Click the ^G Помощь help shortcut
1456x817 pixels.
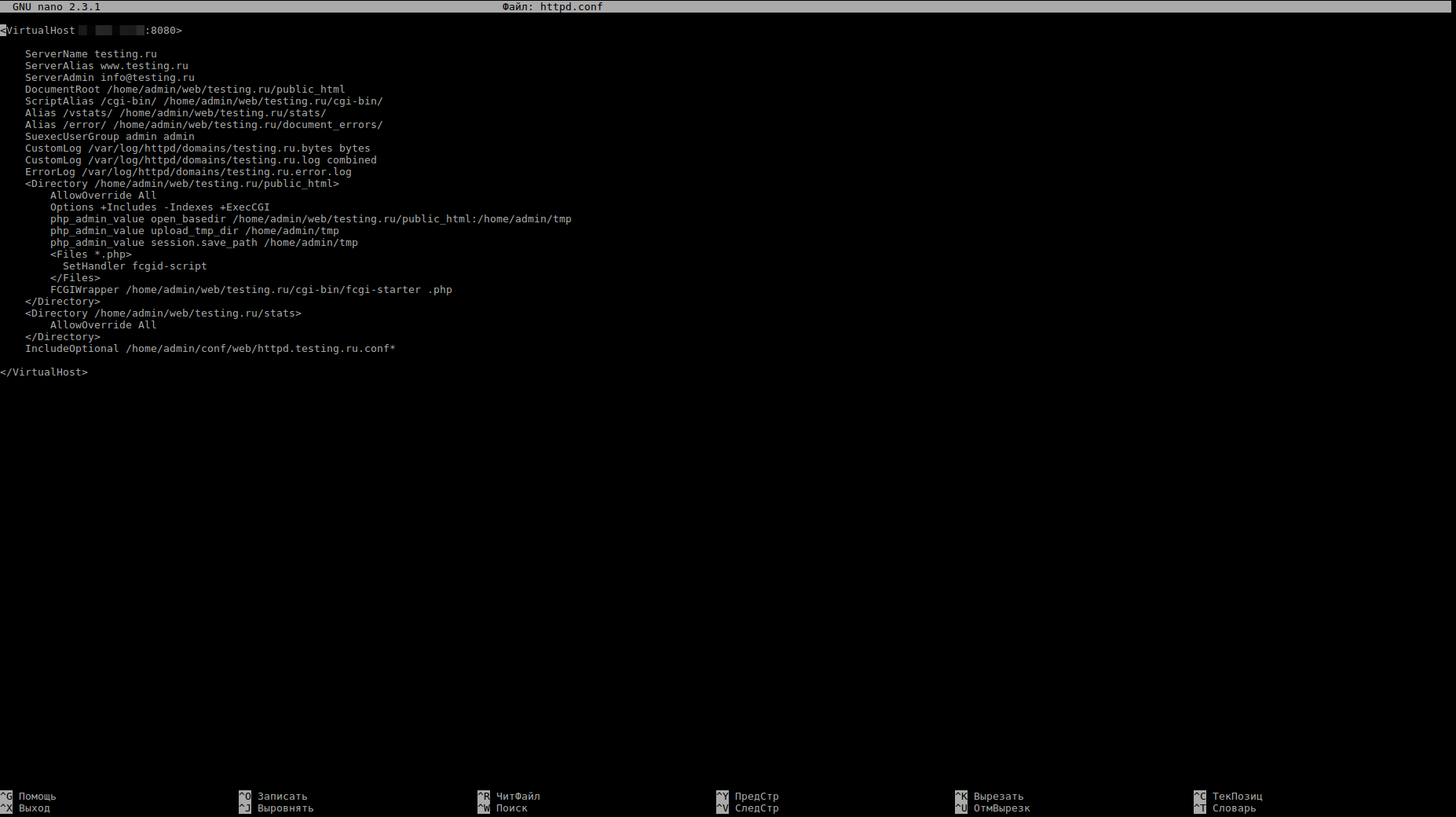point(28,796)
